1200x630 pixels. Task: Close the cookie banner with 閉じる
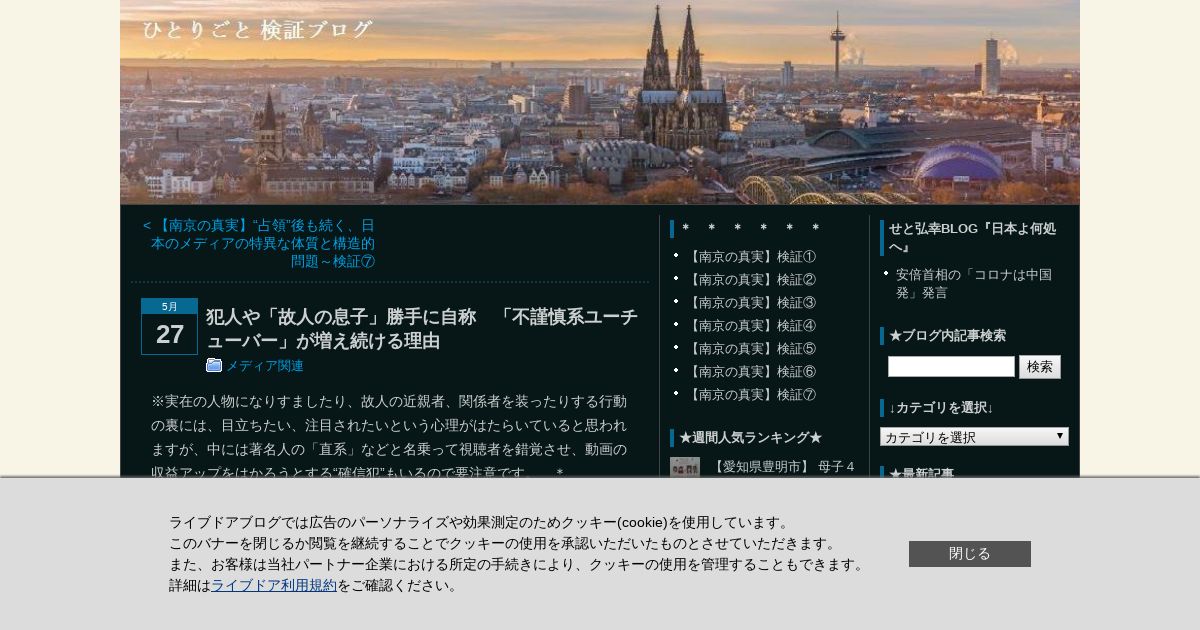[x=970, y=554]
